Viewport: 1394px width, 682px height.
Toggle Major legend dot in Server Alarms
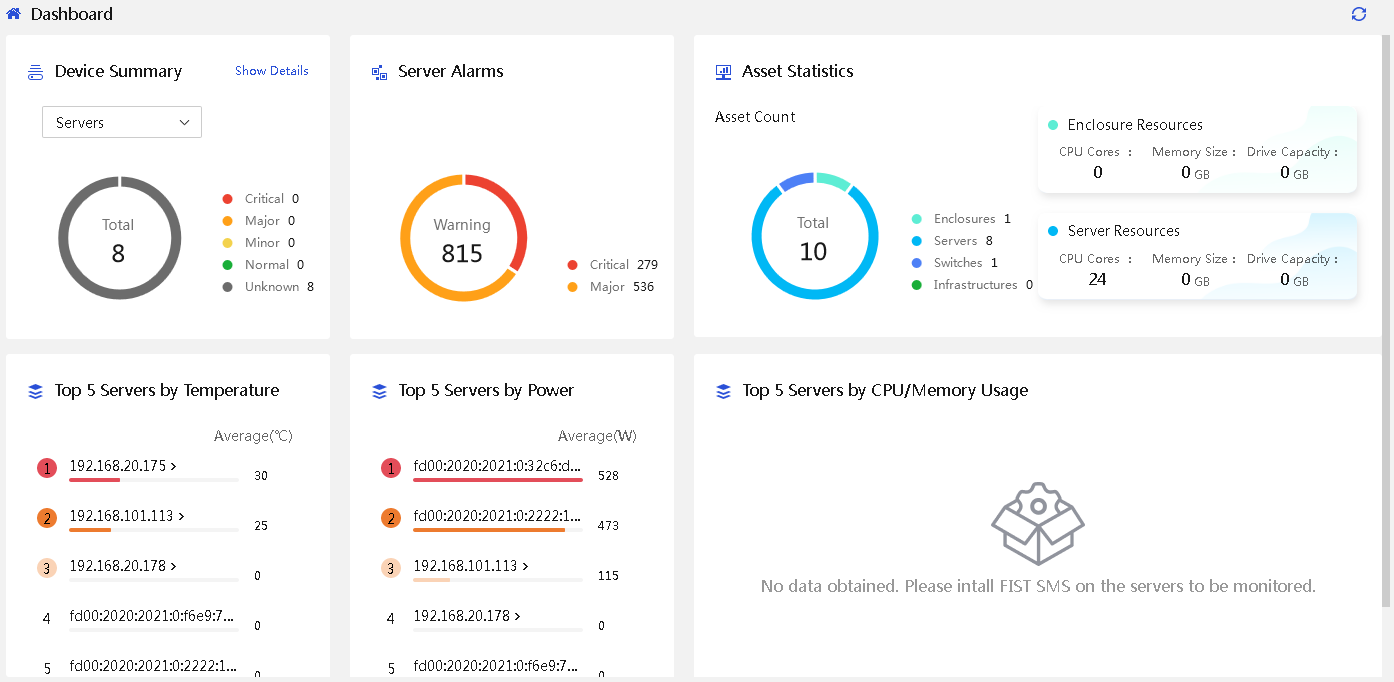coord(572,287)
